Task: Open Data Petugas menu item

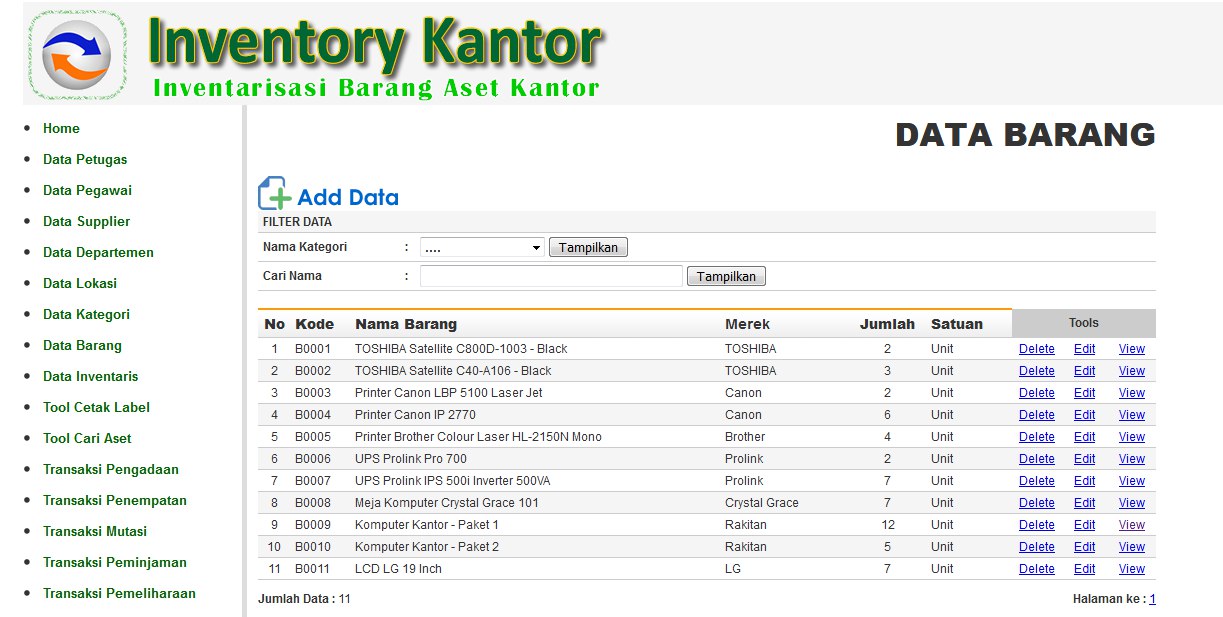Action: [85, 159]
